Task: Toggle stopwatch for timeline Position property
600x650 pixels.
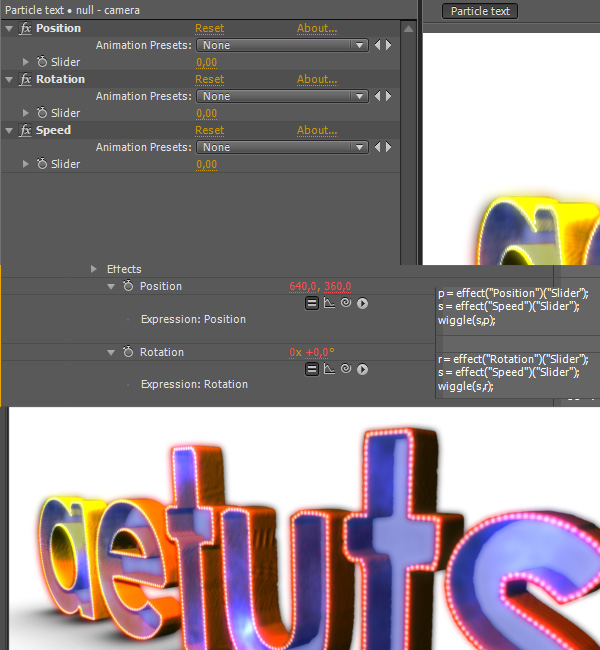Action: (x=128, y=286)
